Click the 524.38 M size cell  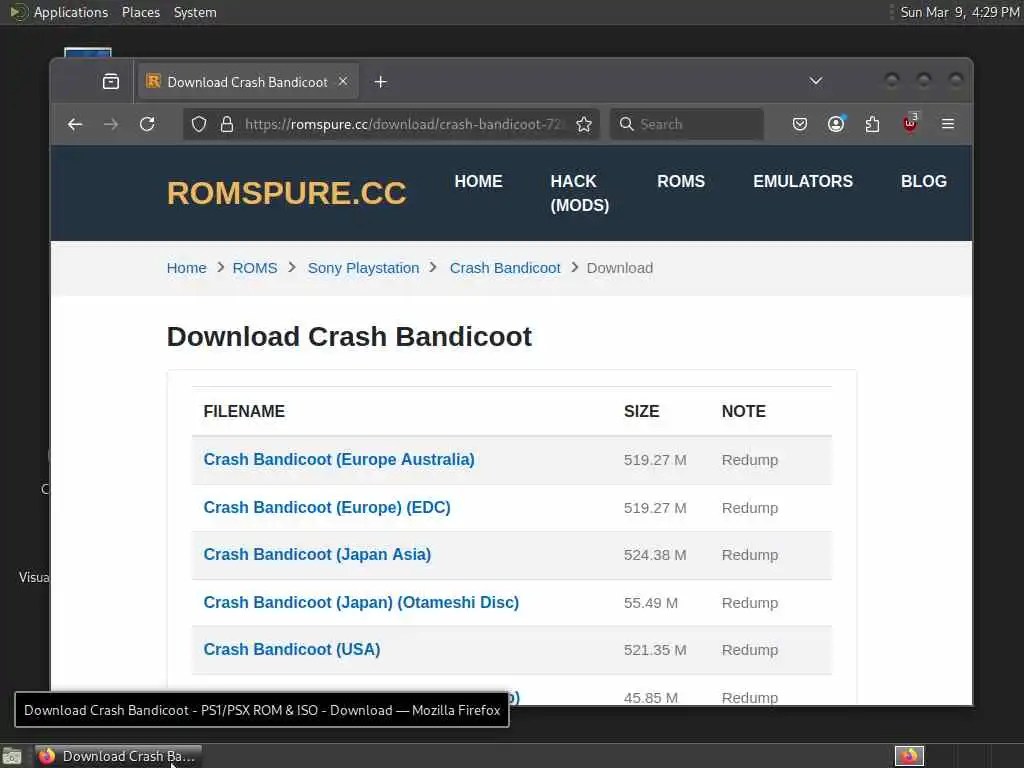[x=655, y=555]
